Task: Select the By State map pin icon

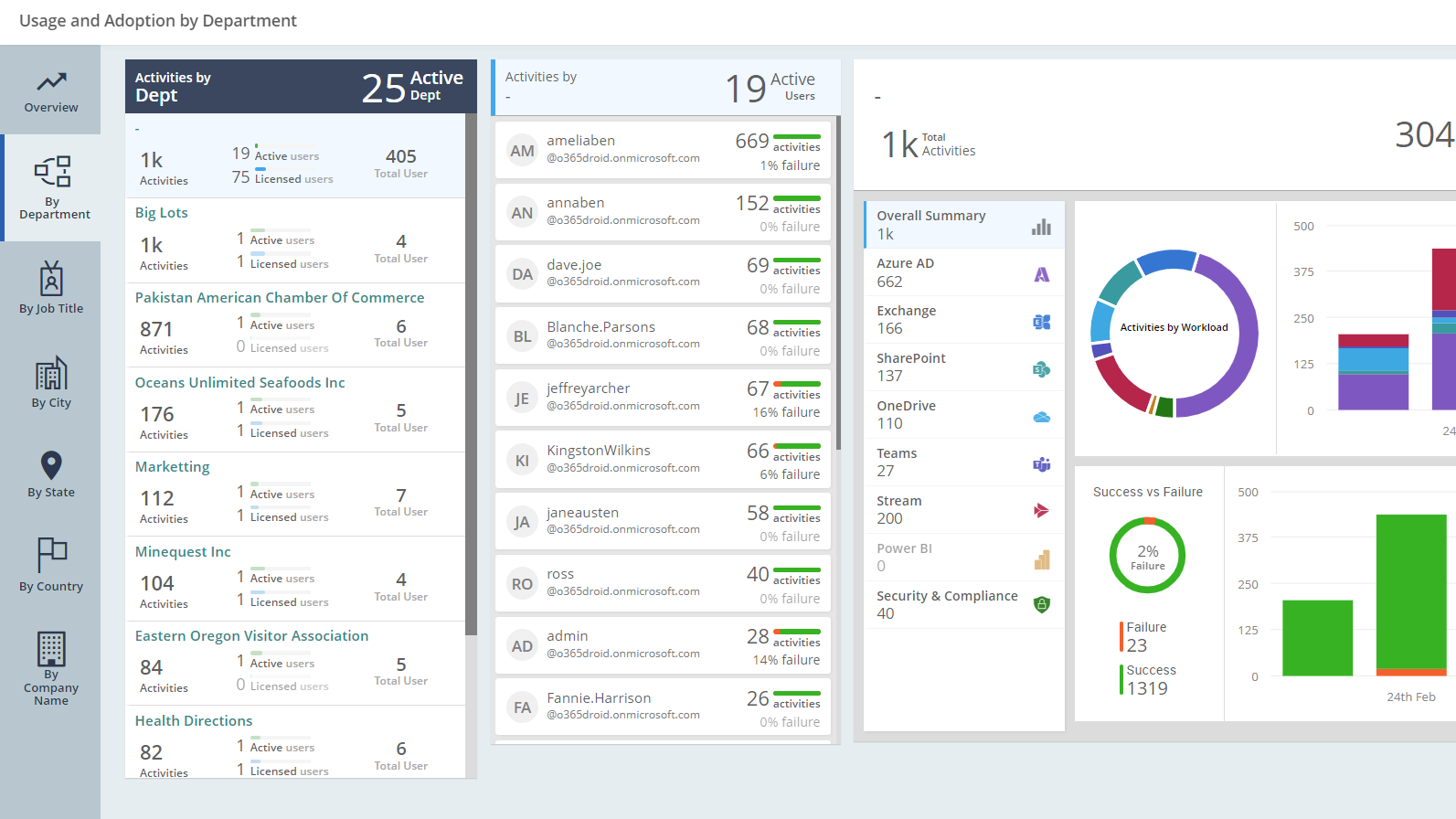Action: (51, 464)
